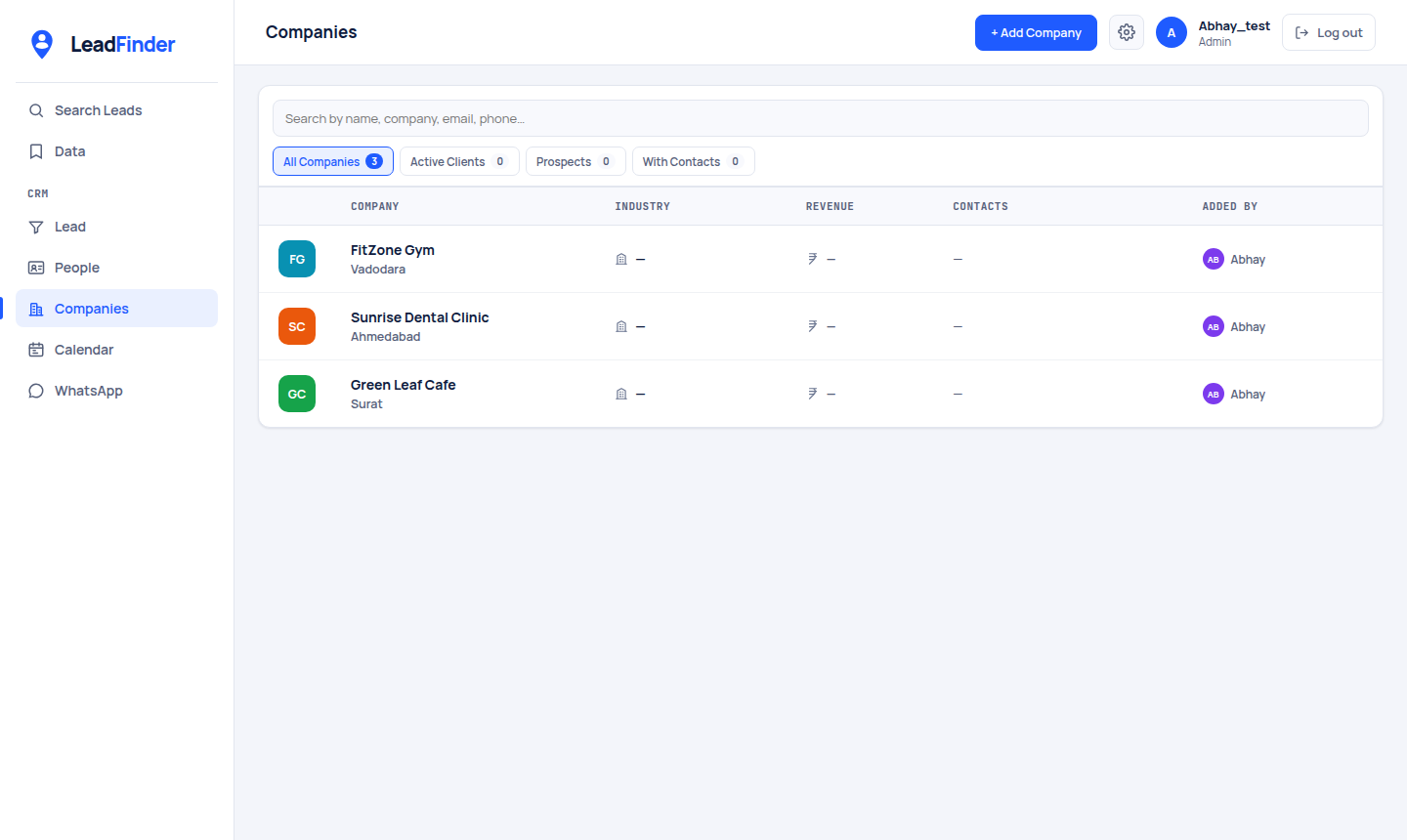Click the AB avatar in Sunrise Dental Clinic row
The image size is (1407, 840).
click(x=1214, y=326)
